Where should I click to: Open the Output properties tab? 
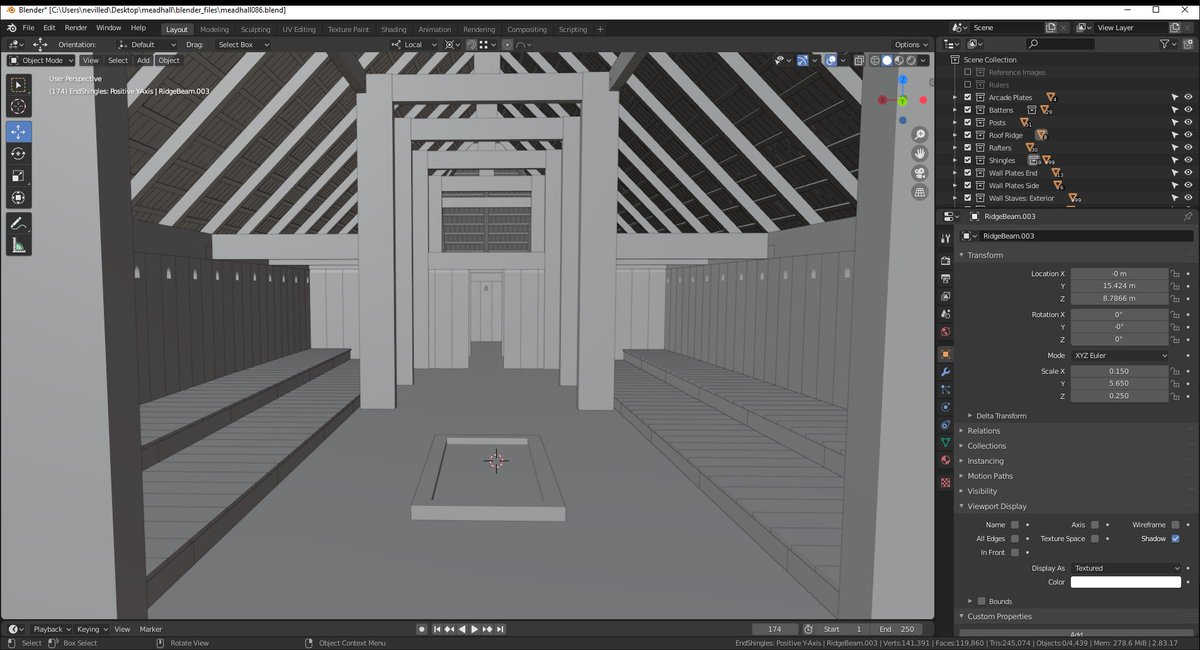[x=946, y=278]
